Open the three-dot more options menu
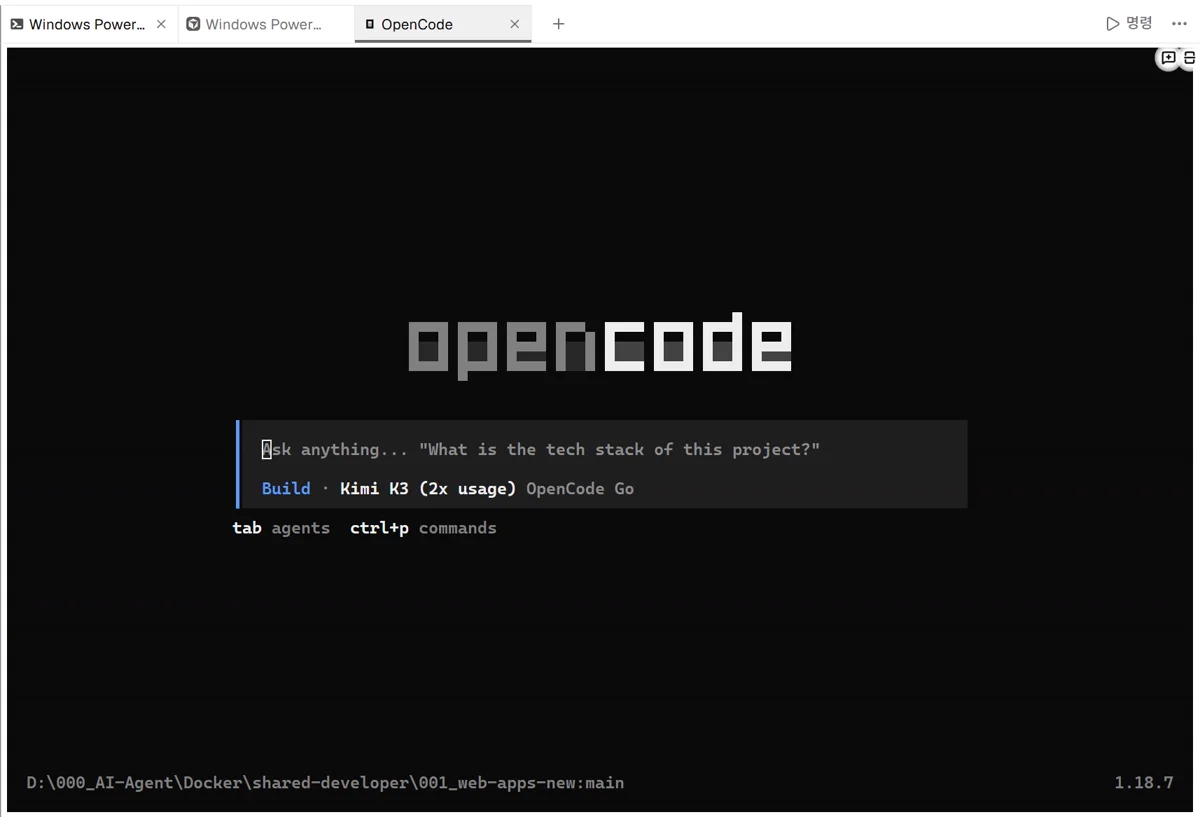This screenshot has width=1200, height=817. 1179,24
